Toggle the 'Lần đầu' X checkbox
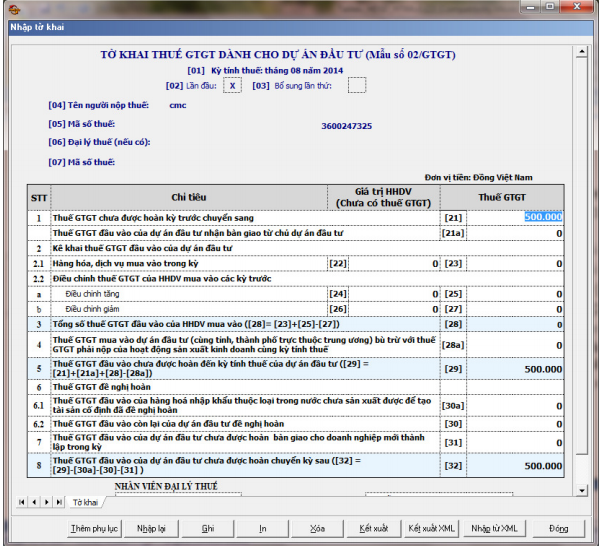Screen dimensions: 602x546 [233, 86]
